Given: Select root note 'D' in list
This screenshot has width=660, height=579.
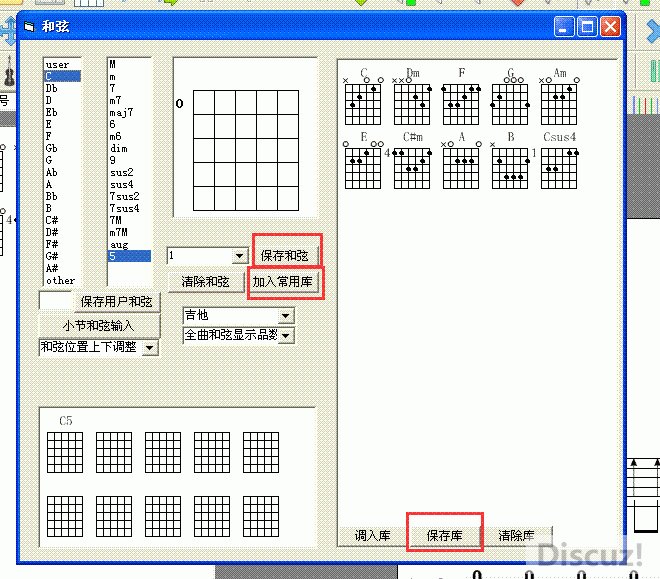Looking at the screenshot, I should point(62,100).
